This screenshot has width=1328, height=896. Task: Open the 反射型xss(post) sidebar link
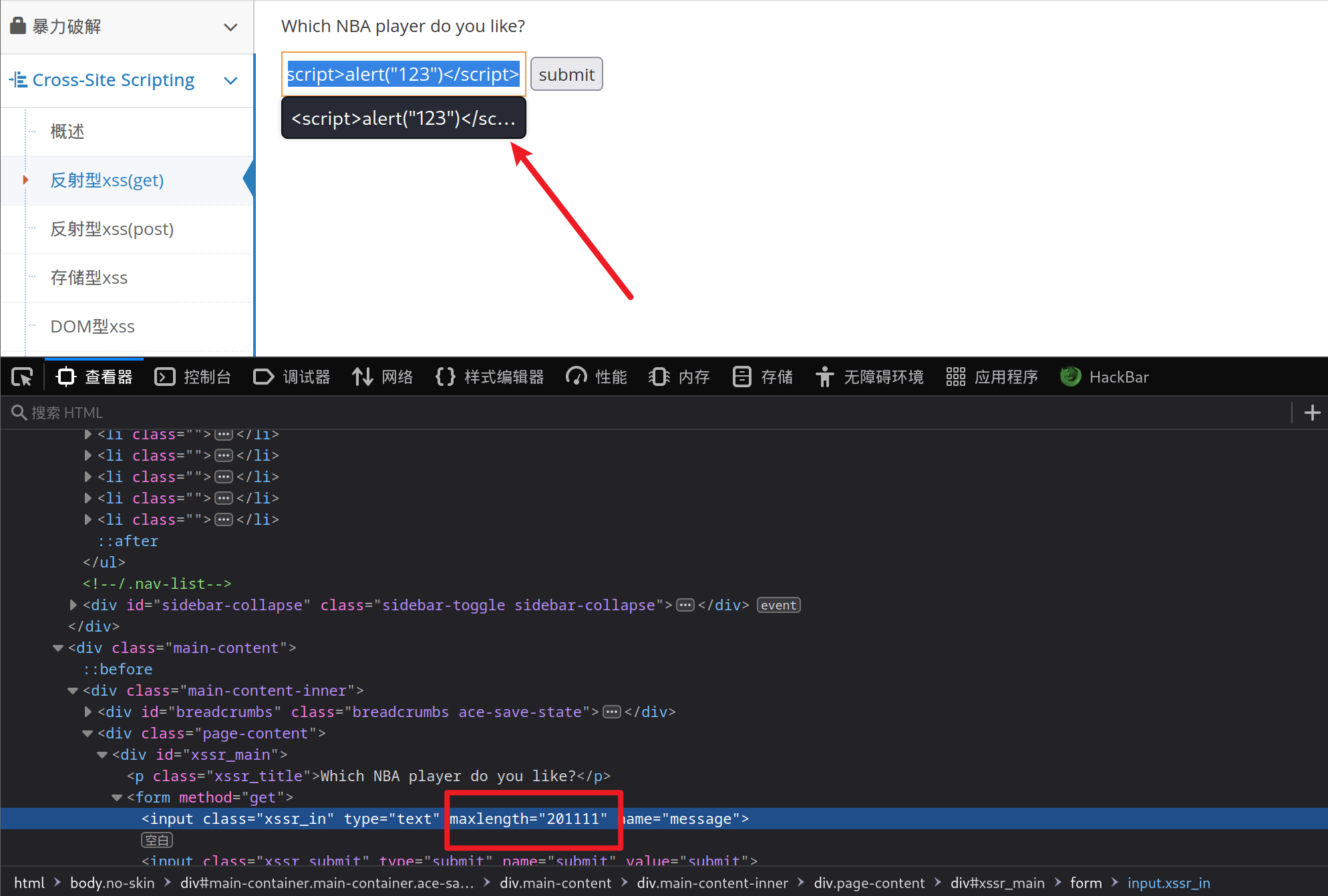pos(112,229)
